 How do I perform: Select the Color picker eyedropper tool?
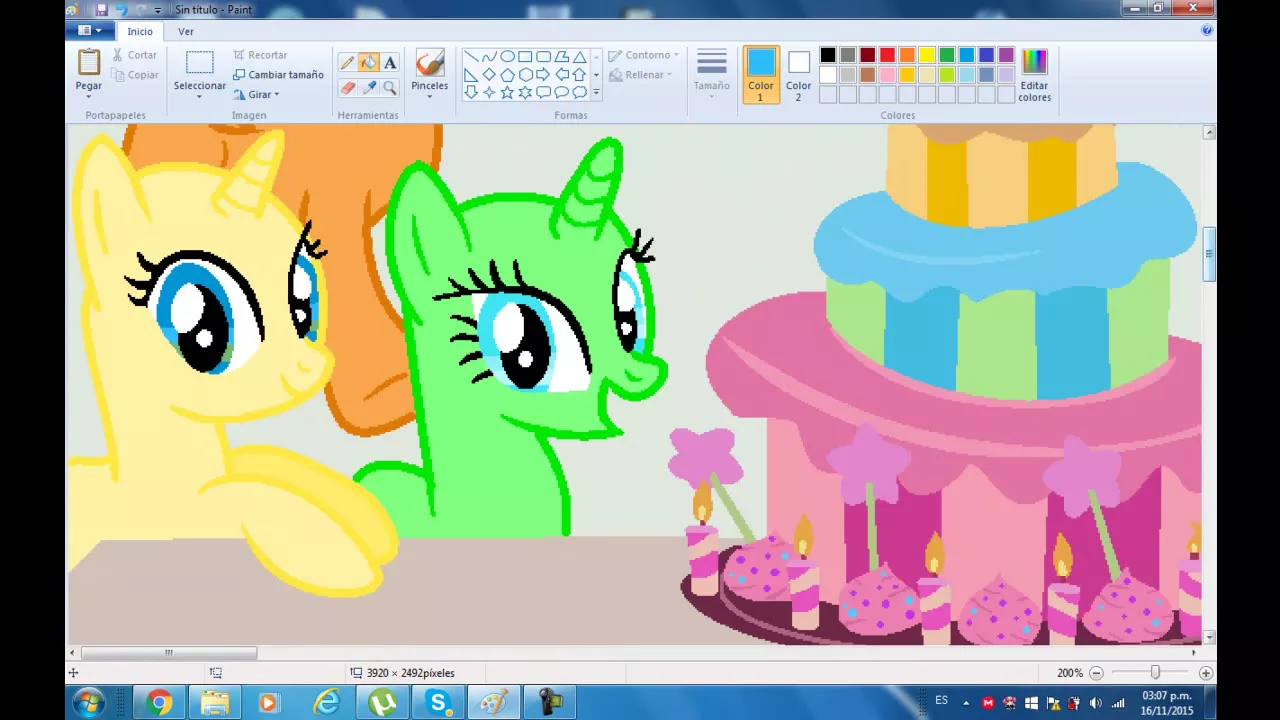tap(369, 88)
